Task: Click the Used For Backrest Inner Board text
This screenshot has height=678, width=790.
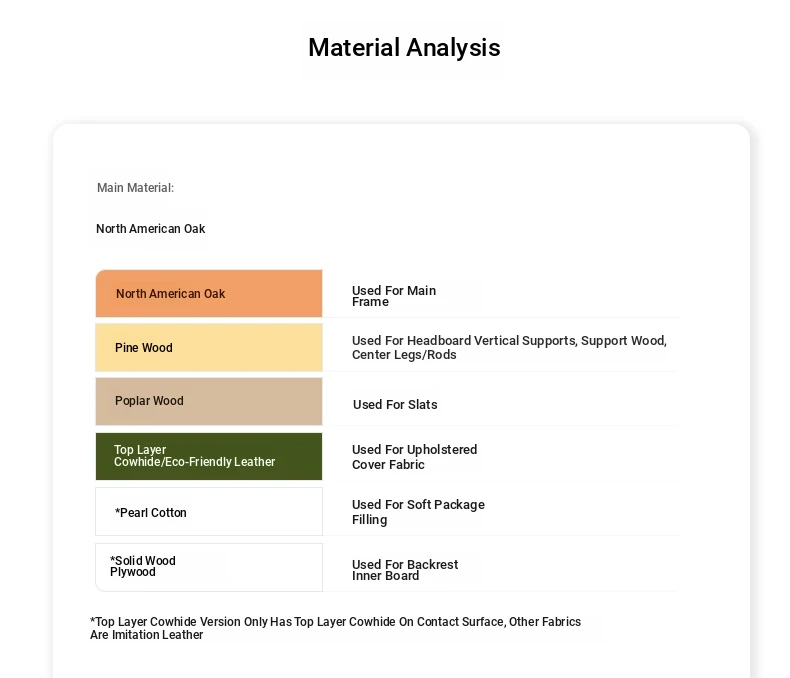Action: (405, 570)
